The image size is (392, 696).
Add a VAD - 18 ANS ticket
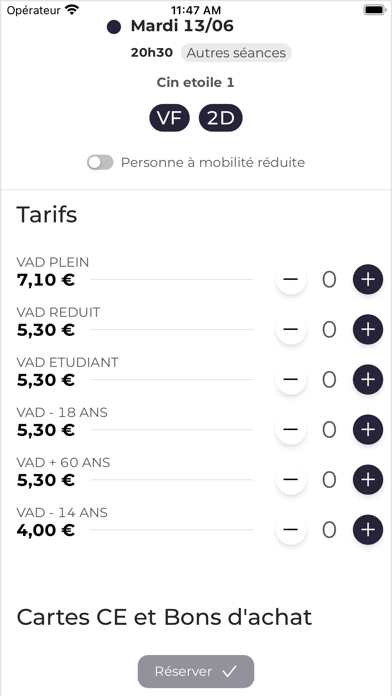[x=368, y=430]
